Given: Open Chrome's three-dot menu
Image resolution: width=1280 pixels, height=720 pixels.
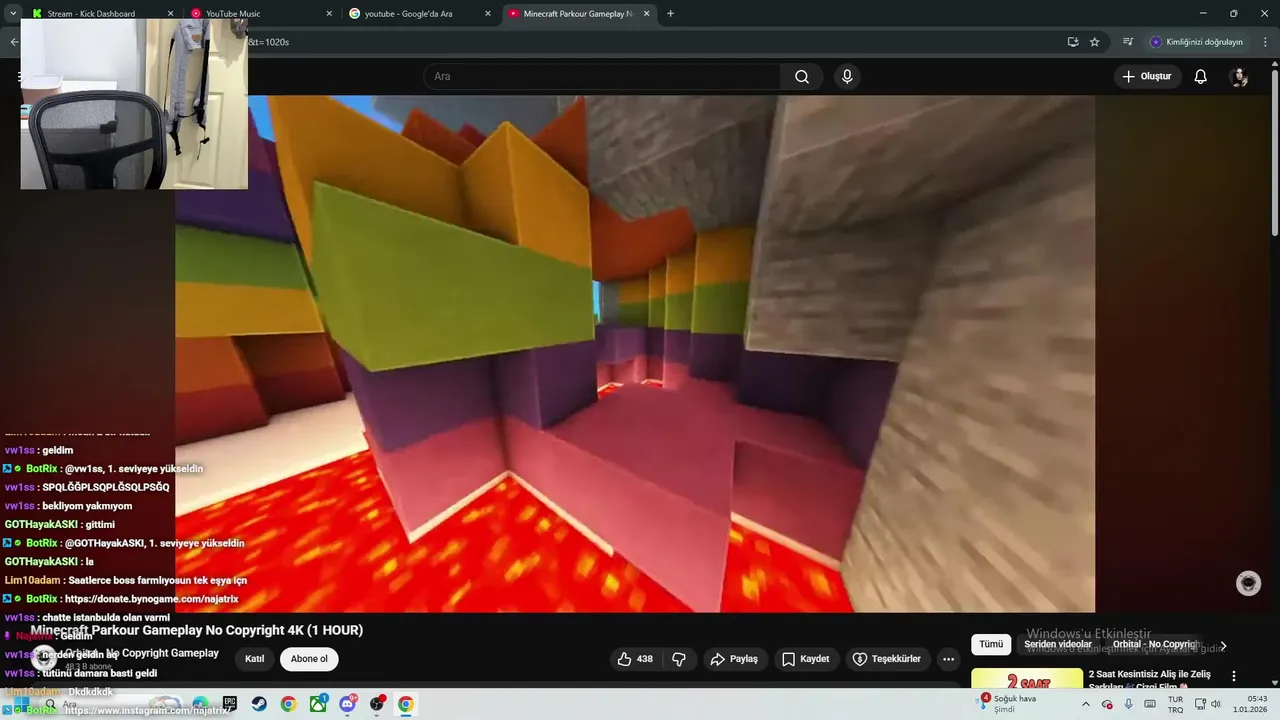Looking at the screenshot, I should (x=1266, y=42).
